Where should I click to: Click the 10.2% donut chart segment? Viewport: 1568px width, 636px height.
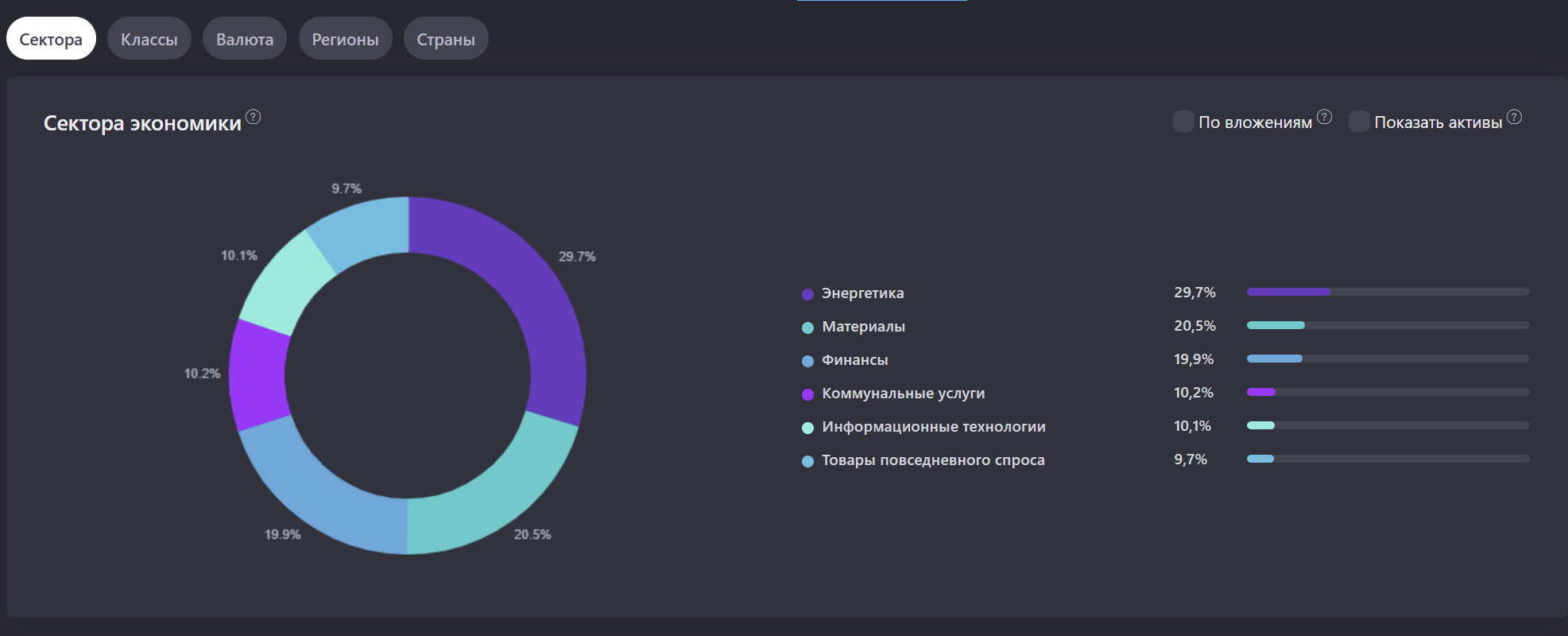click(258, 374)
